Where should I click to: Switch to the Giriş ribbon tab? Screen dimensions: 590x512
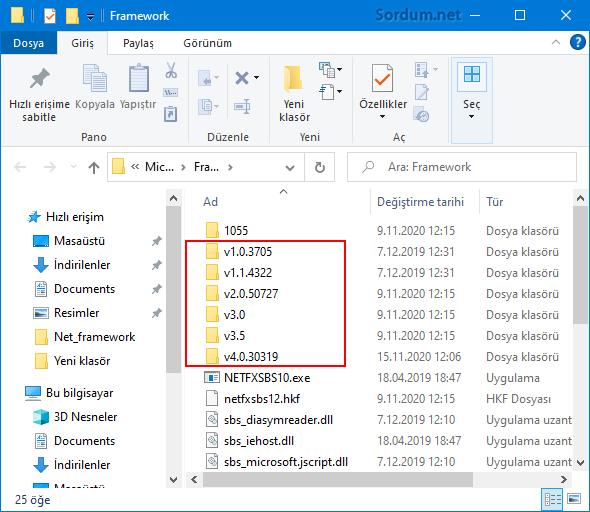pyautogui.click(x=82, y=43)
